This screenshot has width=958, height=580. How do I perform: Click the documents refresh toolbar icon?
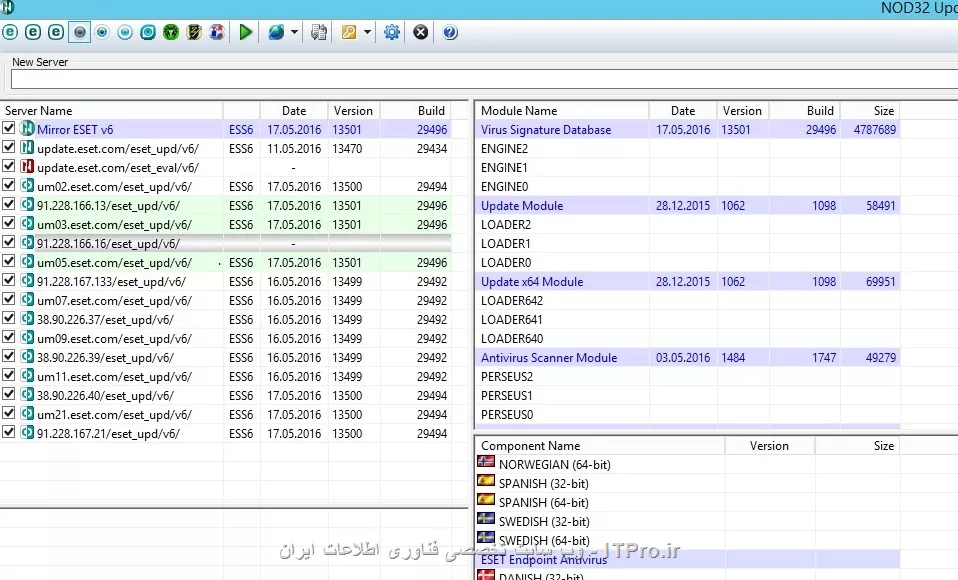318,32
